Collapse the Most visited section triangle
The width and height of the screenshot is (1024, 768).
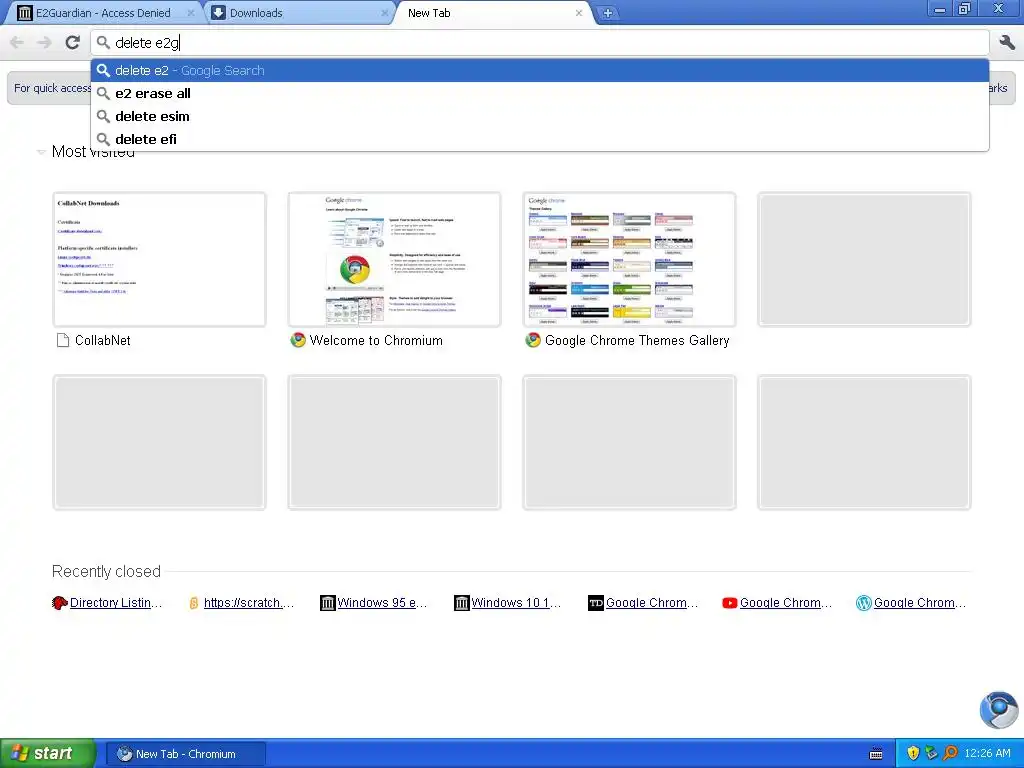(x=41, y=152)
